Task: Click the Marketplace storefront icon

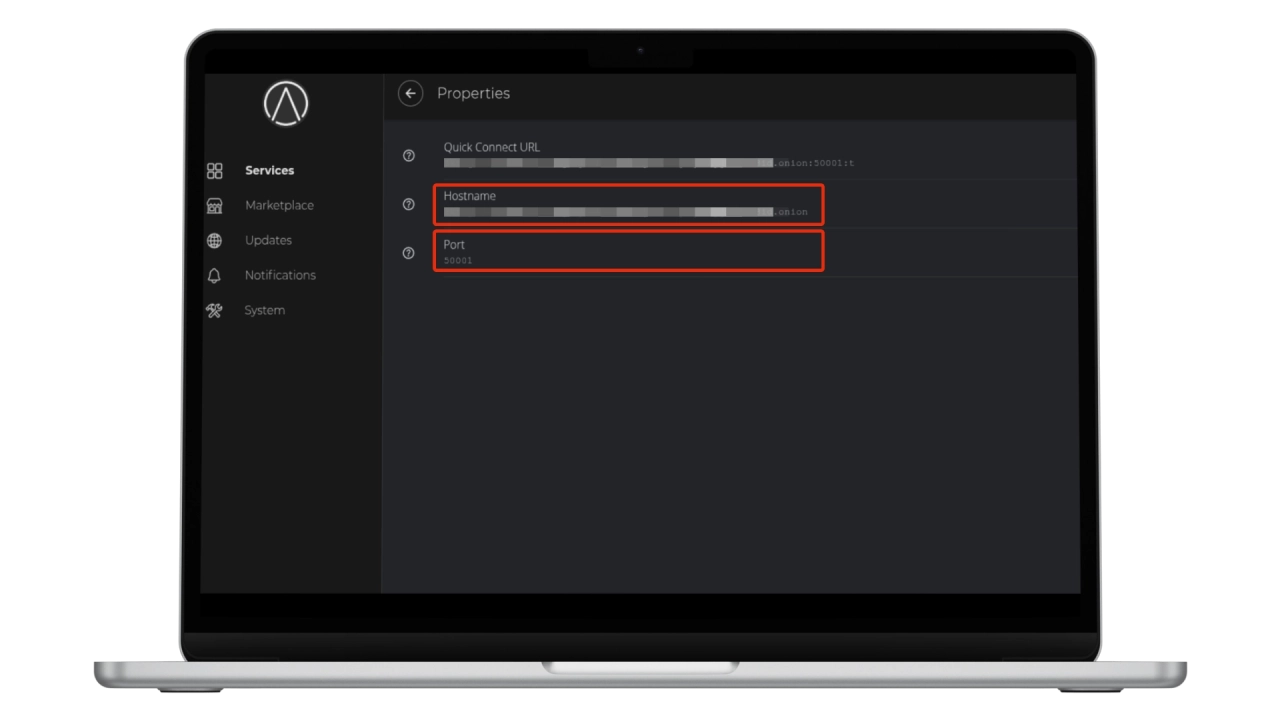Action: pos(214,206)
